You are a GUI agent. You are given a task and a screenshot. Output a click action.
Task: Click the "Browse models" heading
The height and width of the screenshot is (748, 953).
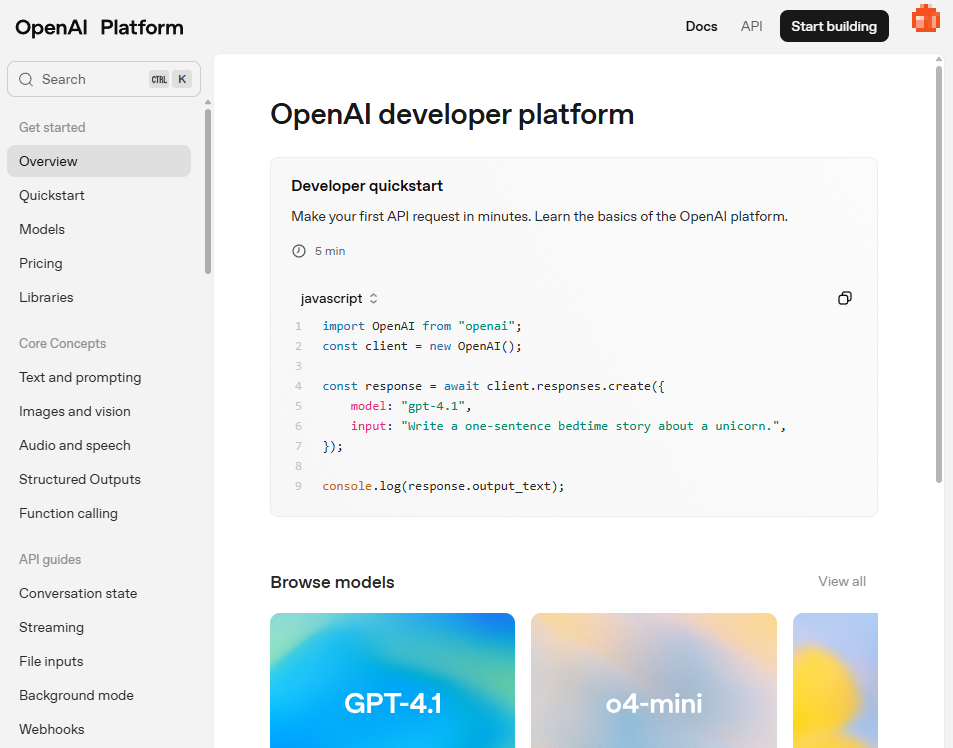(x=332, y=582)
